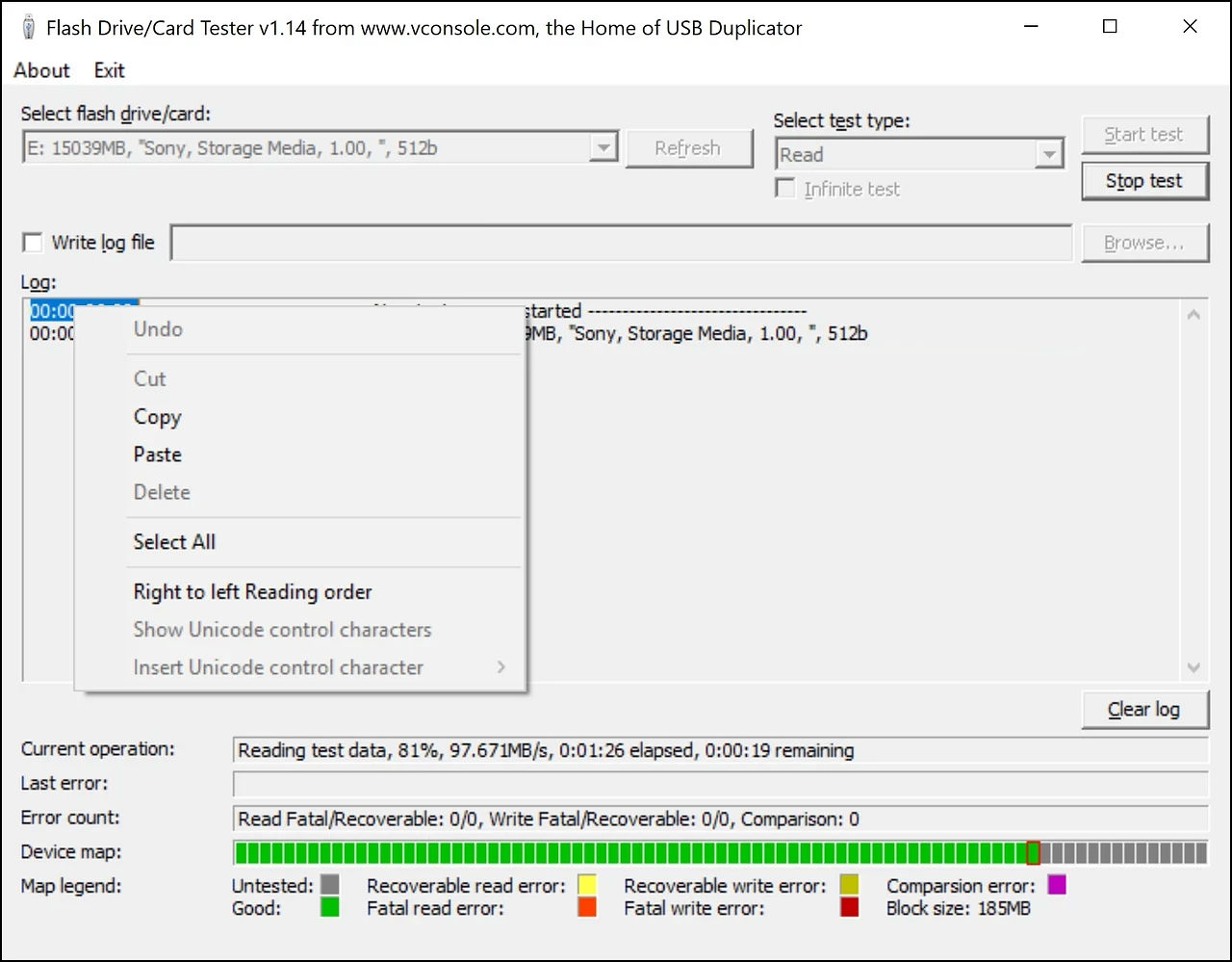Choose Select All in the context menu
The width and height of the screenshot is (1232, 962).
[x=174, y=541]
